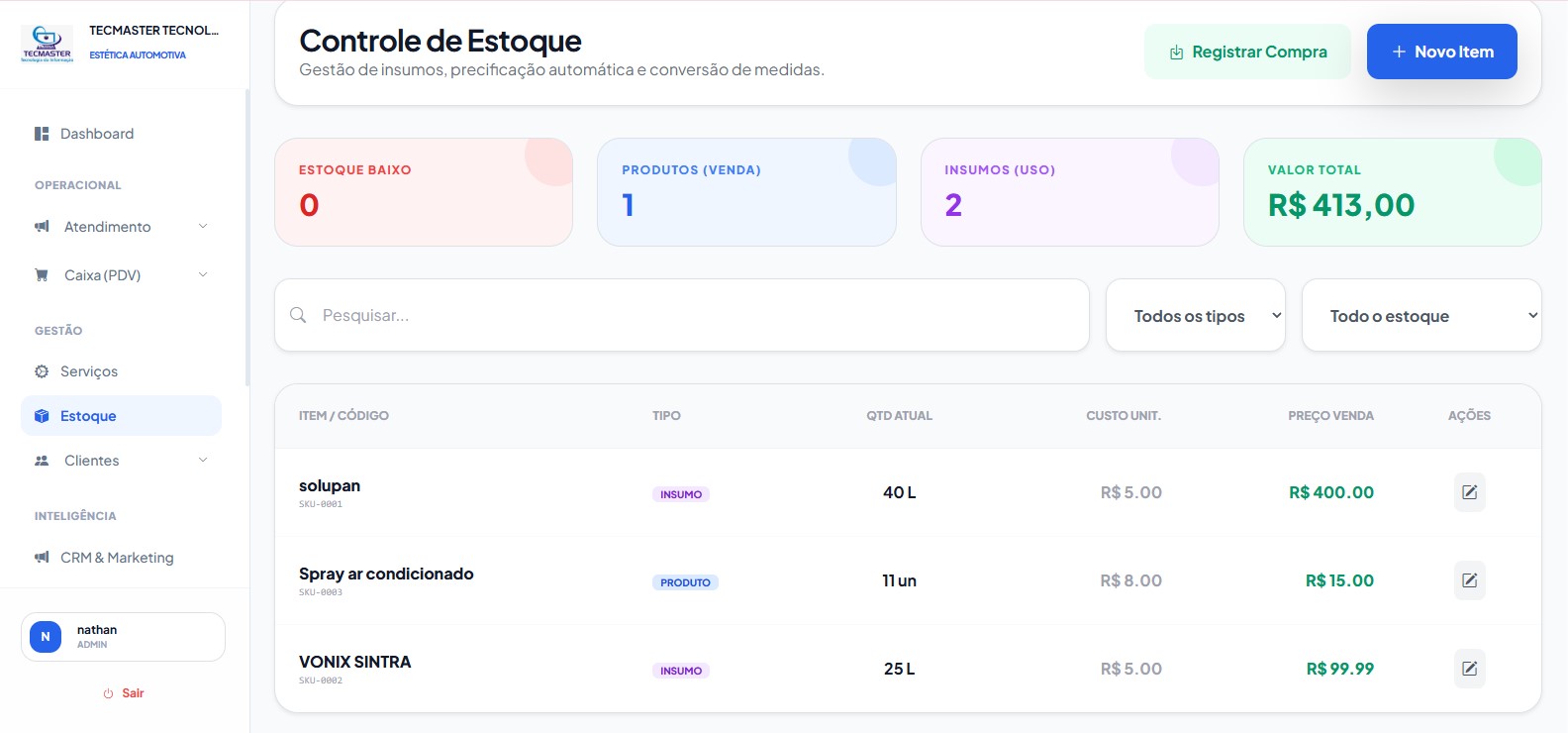Open the Serviços menu item
1568x733 pixels.
(121, 371)
